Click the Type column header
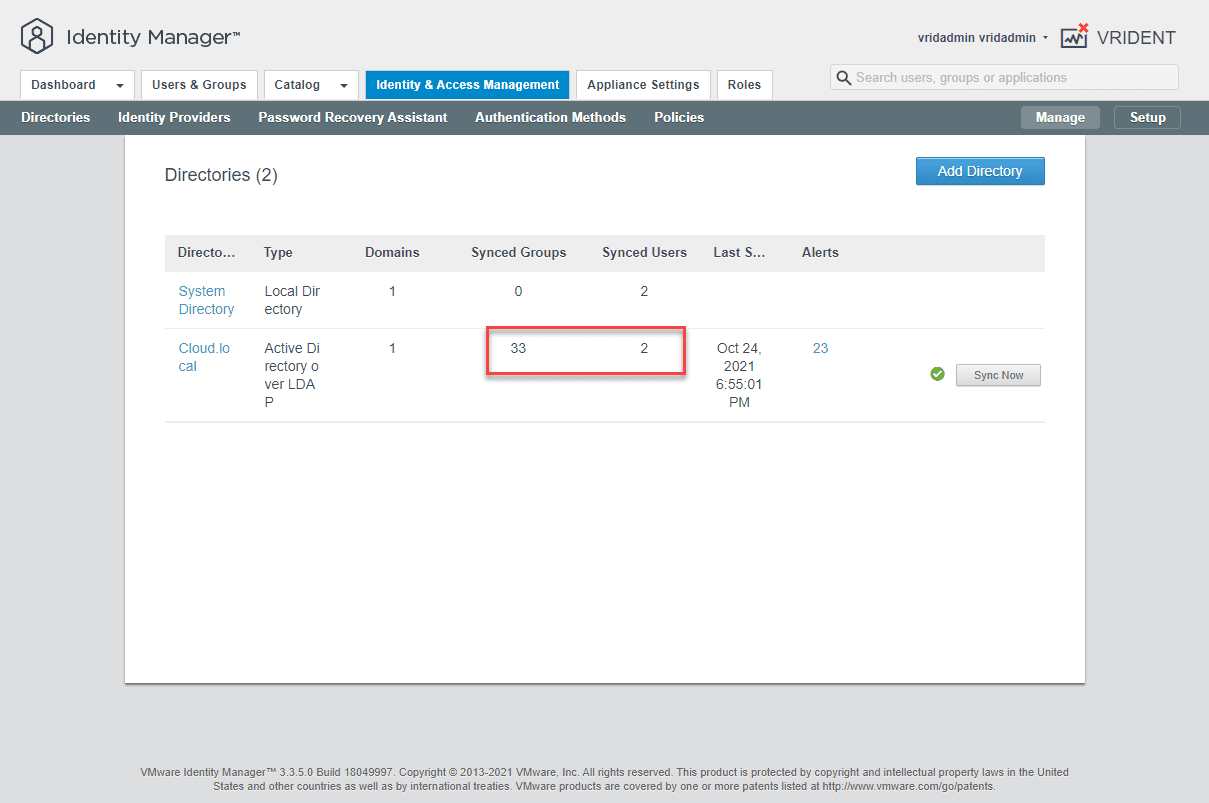This screenshot has width=1209, height=803. pyautogui.click(x=278, y=252)
